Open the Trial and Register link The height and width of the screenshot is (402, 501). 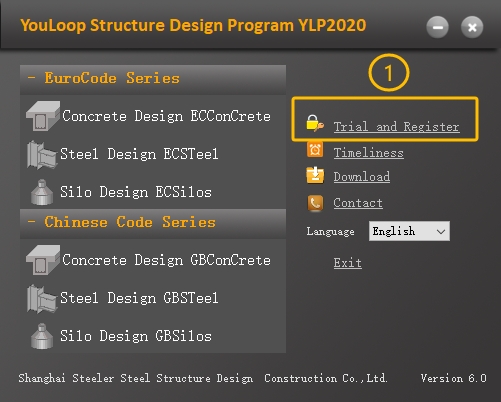pos(397,127)
